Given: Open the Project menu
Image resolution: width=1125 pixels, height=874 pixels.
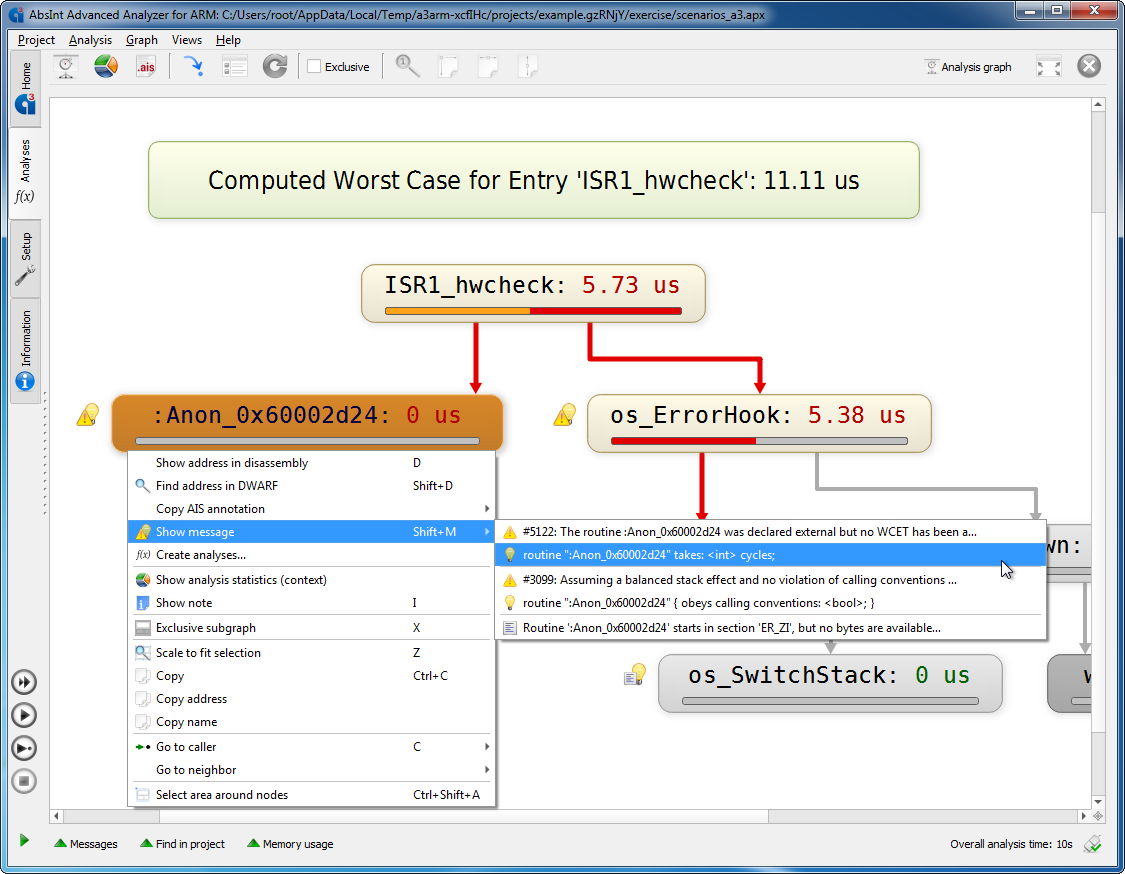Looking at the screenshot, I should click(36, 40).
